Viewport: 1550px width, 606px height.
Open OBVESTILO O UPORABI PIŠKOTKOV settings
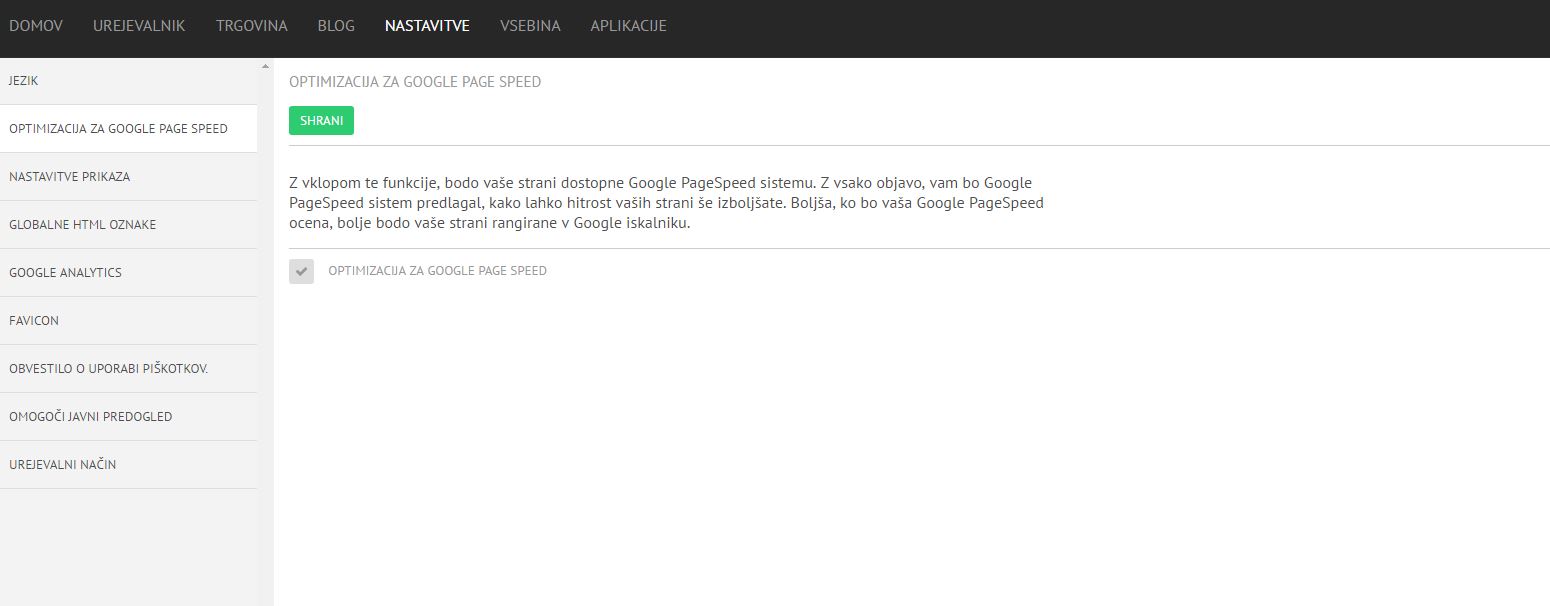(128, 369)
